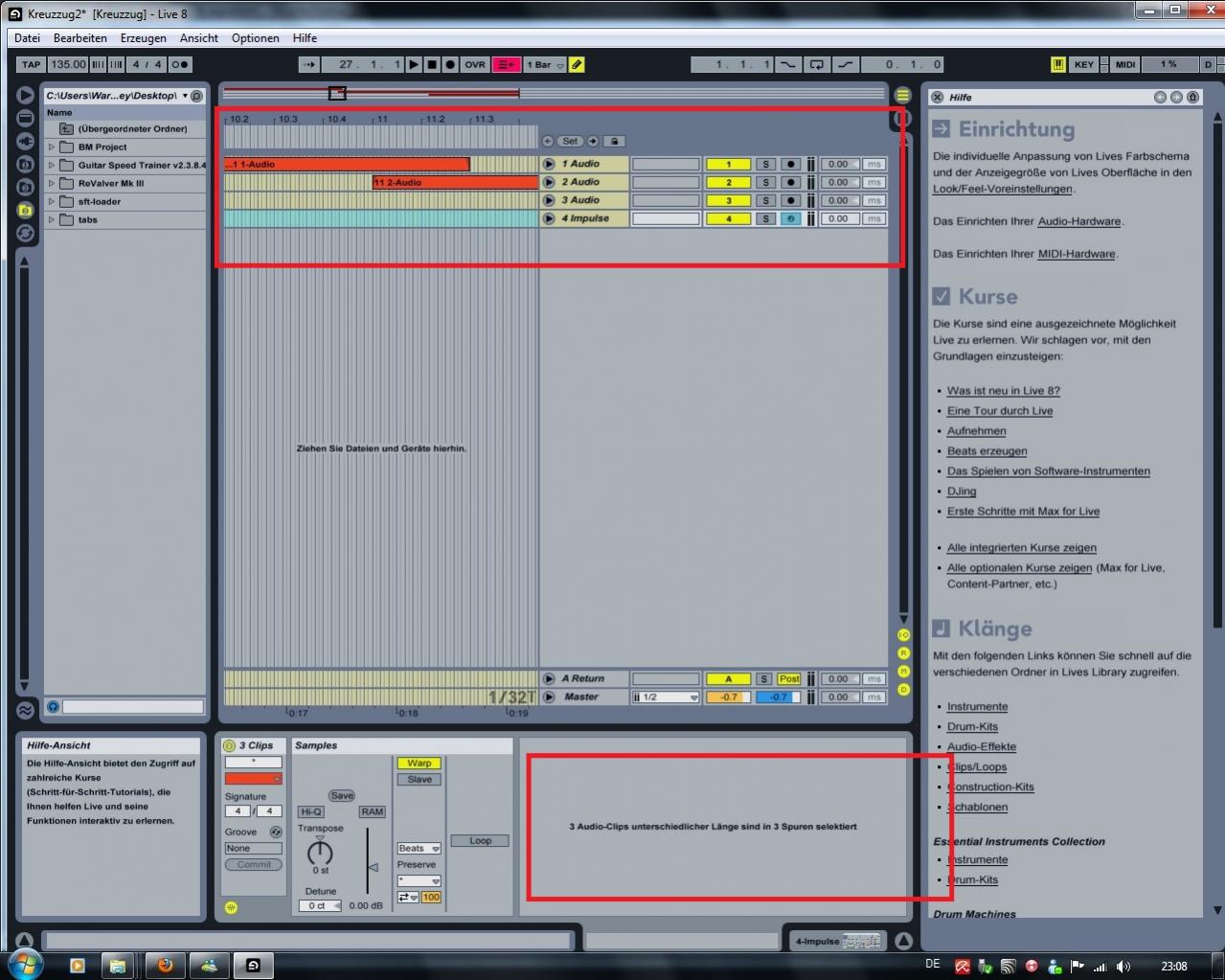Toggle the Follow playback button
This screenshot has height=980, width=1225.
point(308,64)
